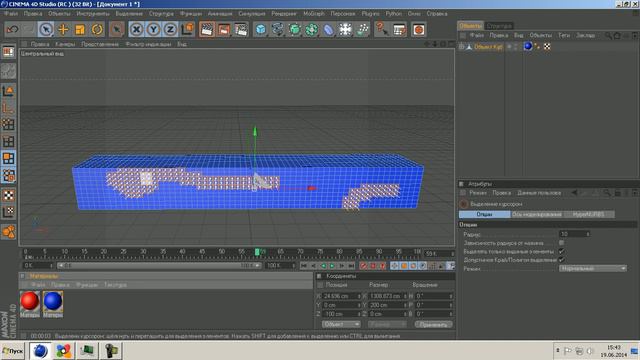640x360 pixels.
Task: Open the Режим dropdown
Action: tap(593, 269)
